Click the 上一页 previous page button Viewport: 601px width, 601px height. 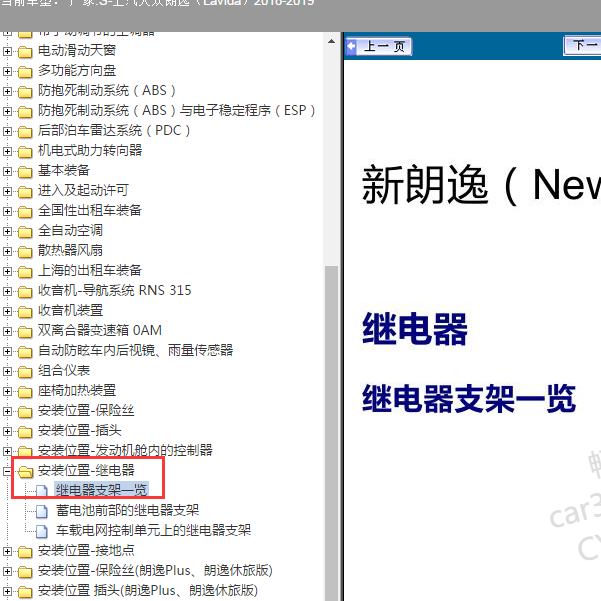click(379, 46)
